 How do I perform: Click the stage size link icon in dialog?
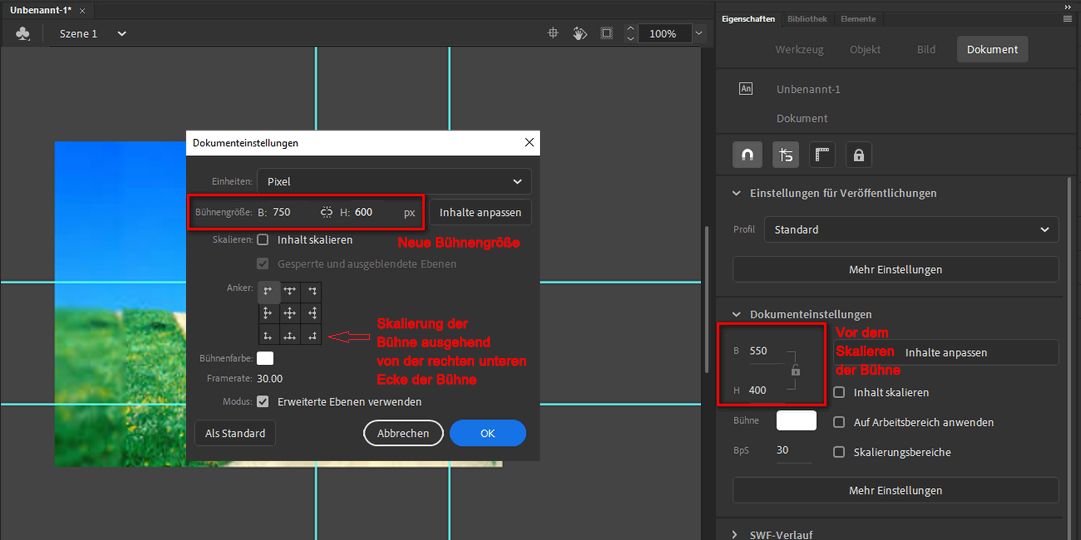(x=327, y=212)
